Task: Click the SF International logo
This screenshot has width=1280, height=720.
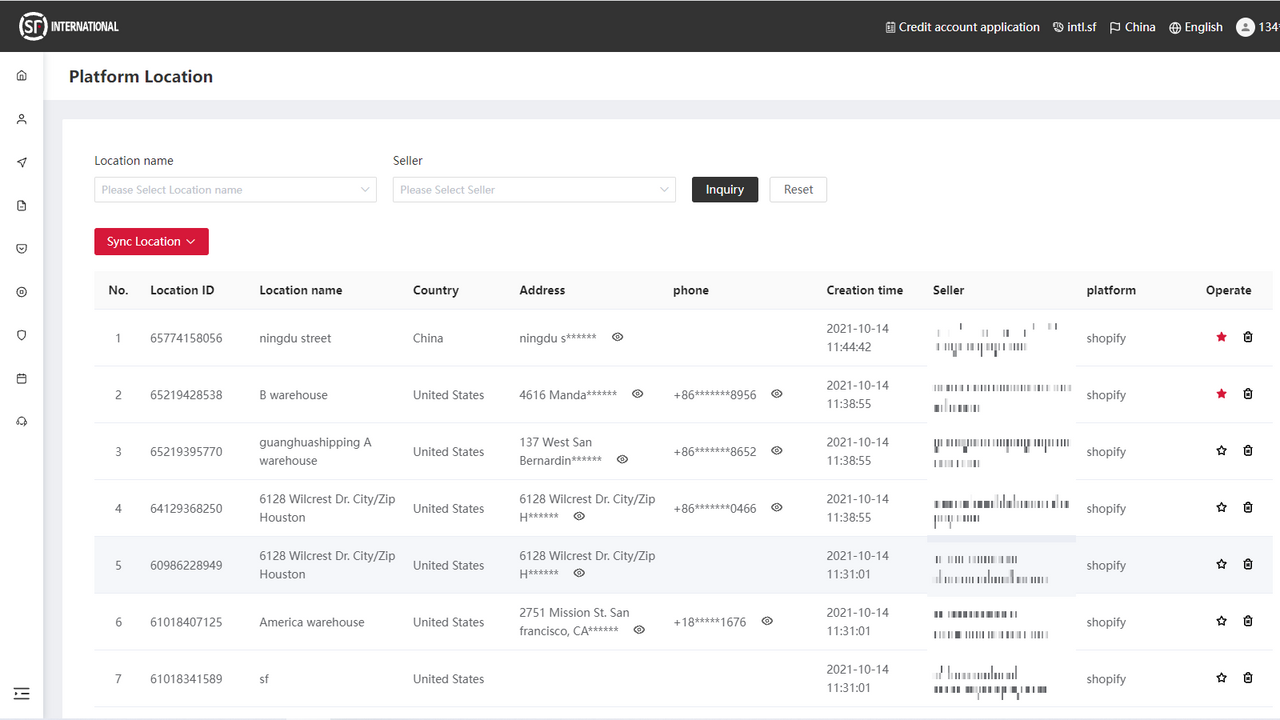Action: (x=69, y=26)
